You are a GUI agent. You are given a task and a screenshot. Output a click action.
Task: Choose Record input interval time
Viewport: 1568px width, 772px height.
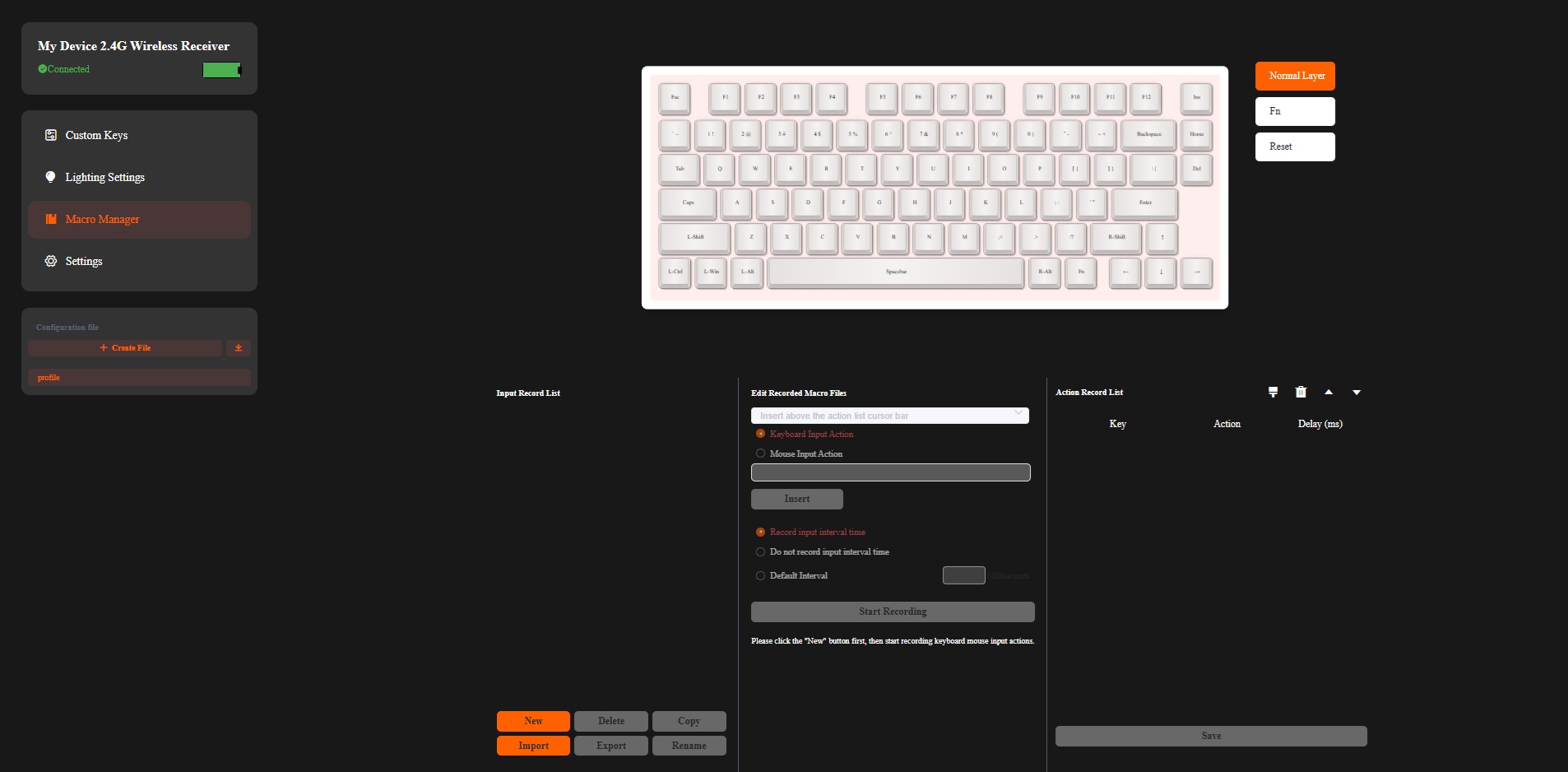point(760,532)
